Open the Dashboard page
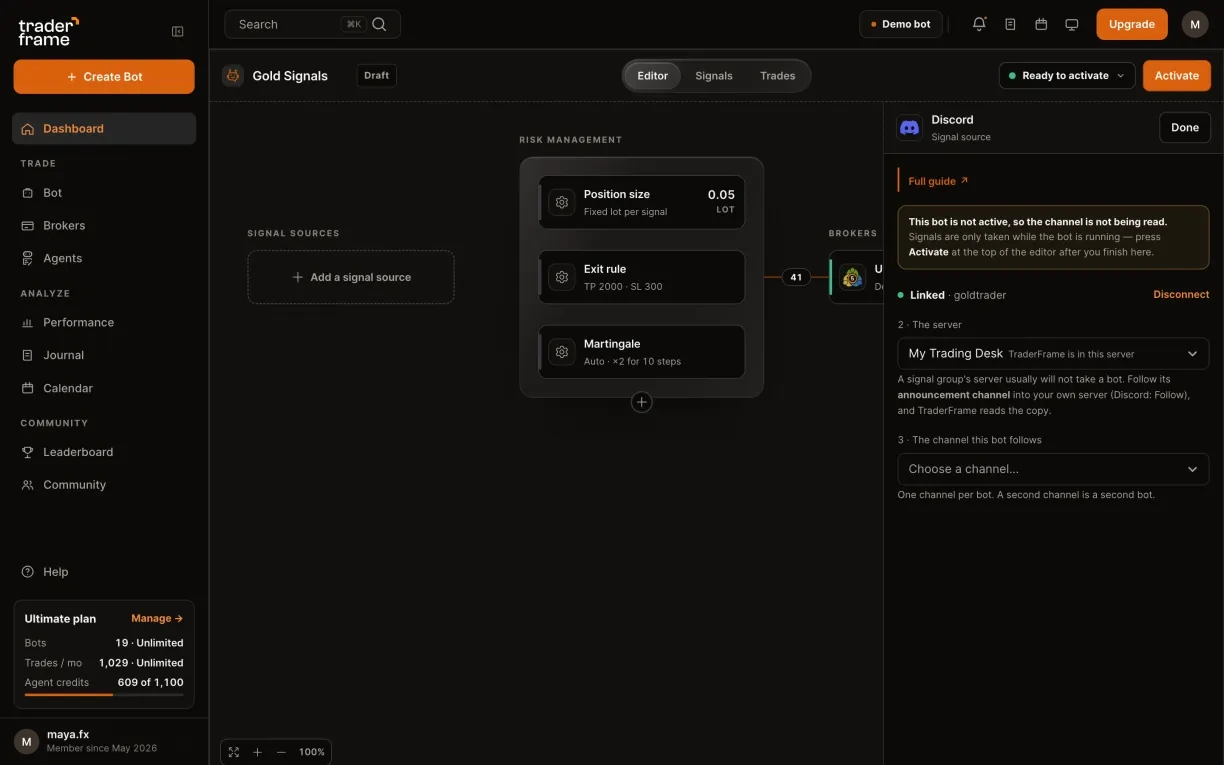The image size is (1224, 765). tap(104, 128)
